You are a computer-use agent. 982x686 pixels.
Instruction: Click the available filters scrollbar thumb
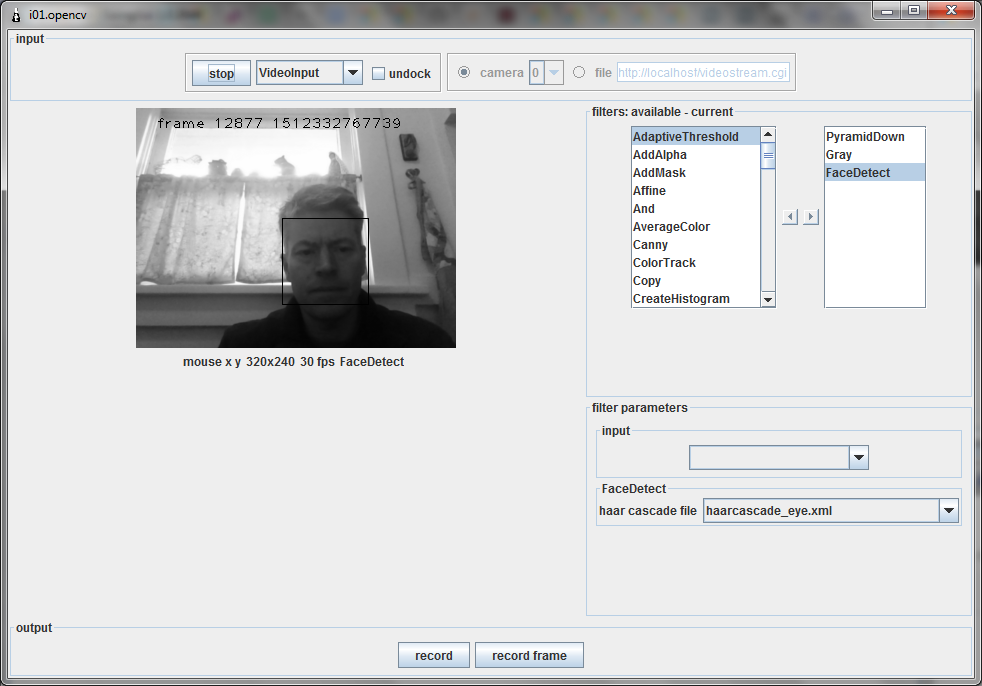768,156
